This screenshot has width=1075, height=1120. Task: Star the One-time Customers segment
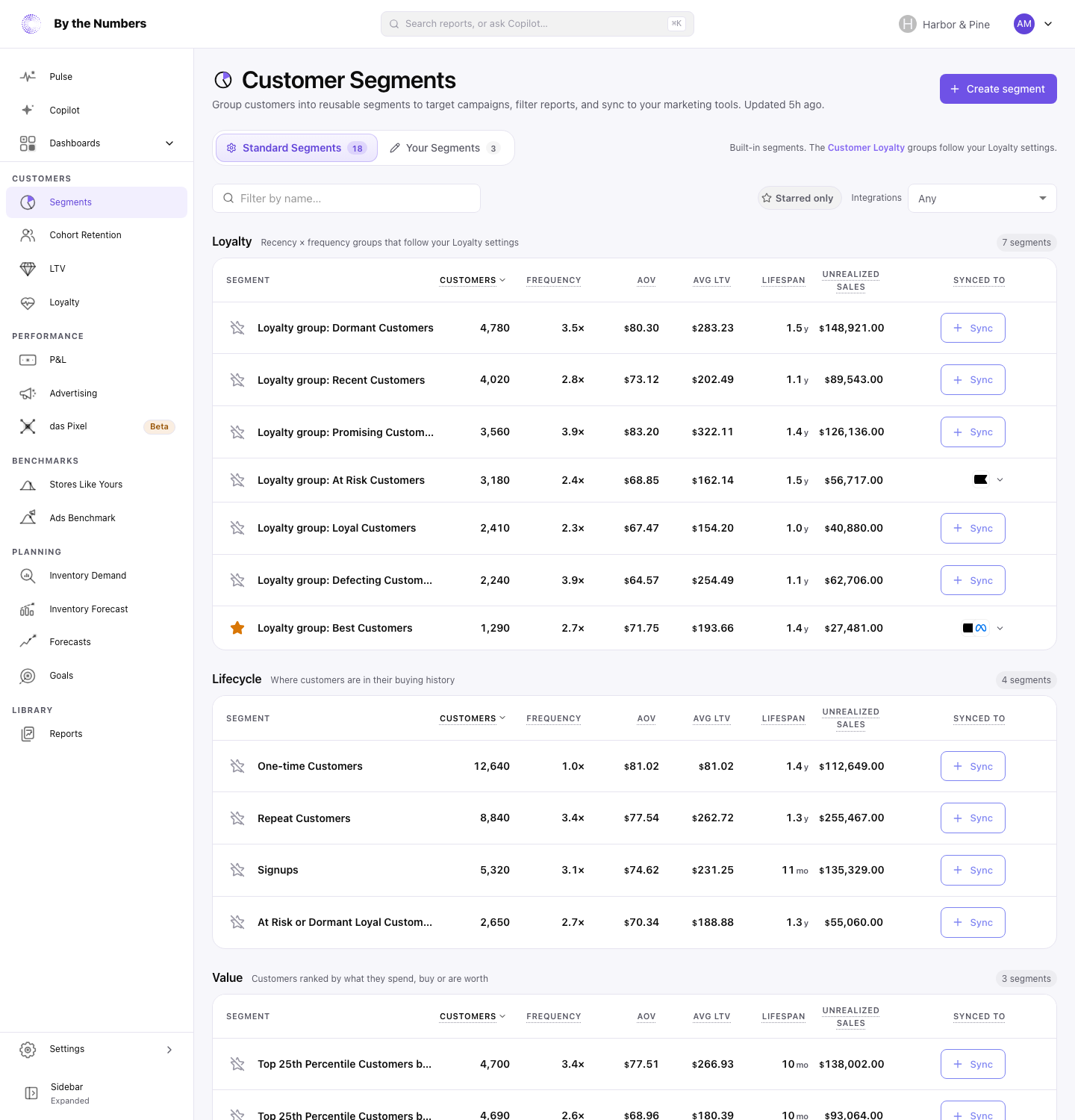pos(237,766)
